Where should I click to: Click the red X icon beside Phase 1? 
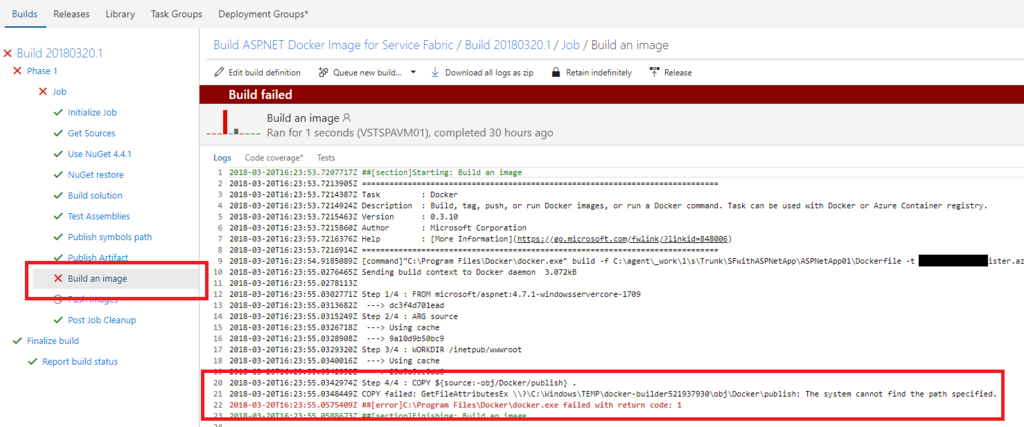coord(18,71)
